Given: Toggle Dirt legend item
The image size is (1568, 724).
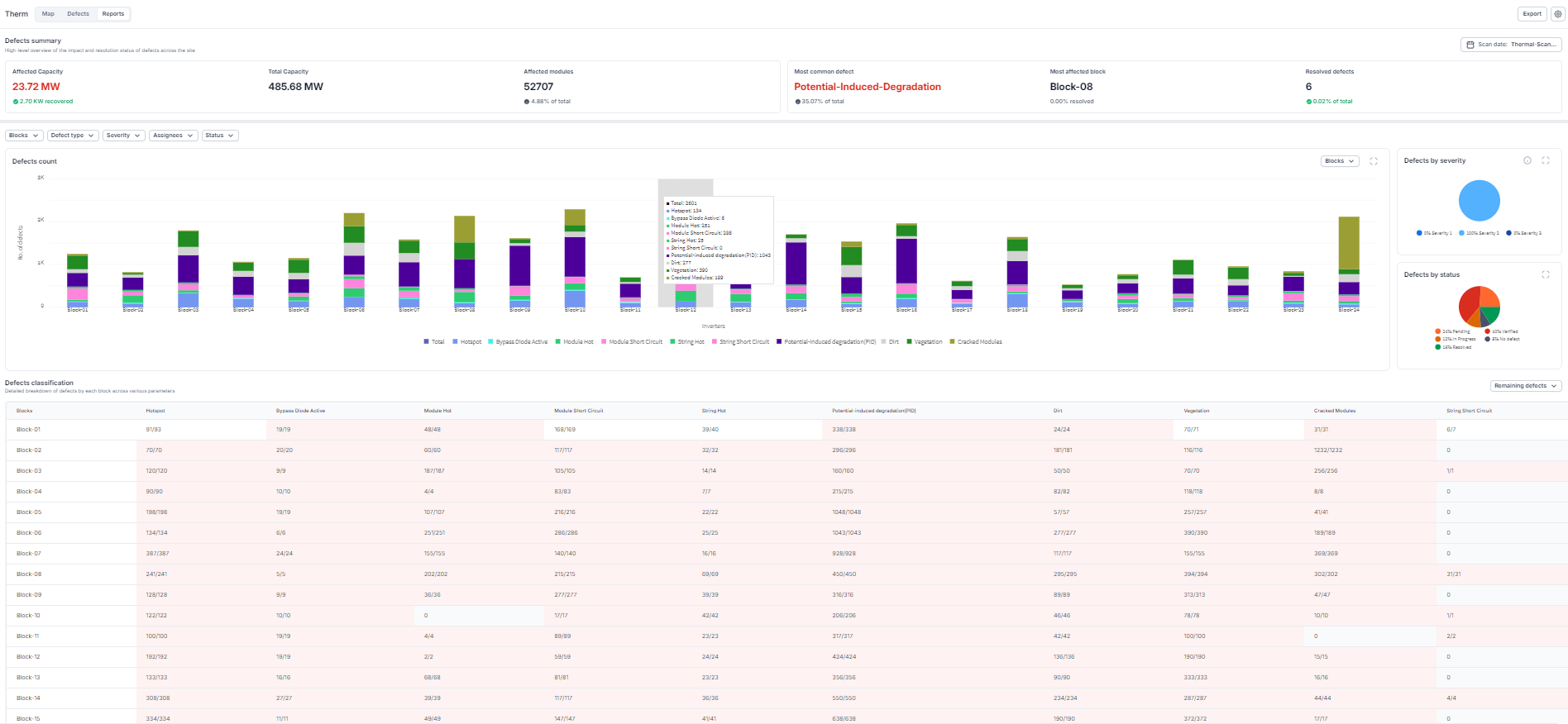Looking at the screenshot, I should point(891,341).
